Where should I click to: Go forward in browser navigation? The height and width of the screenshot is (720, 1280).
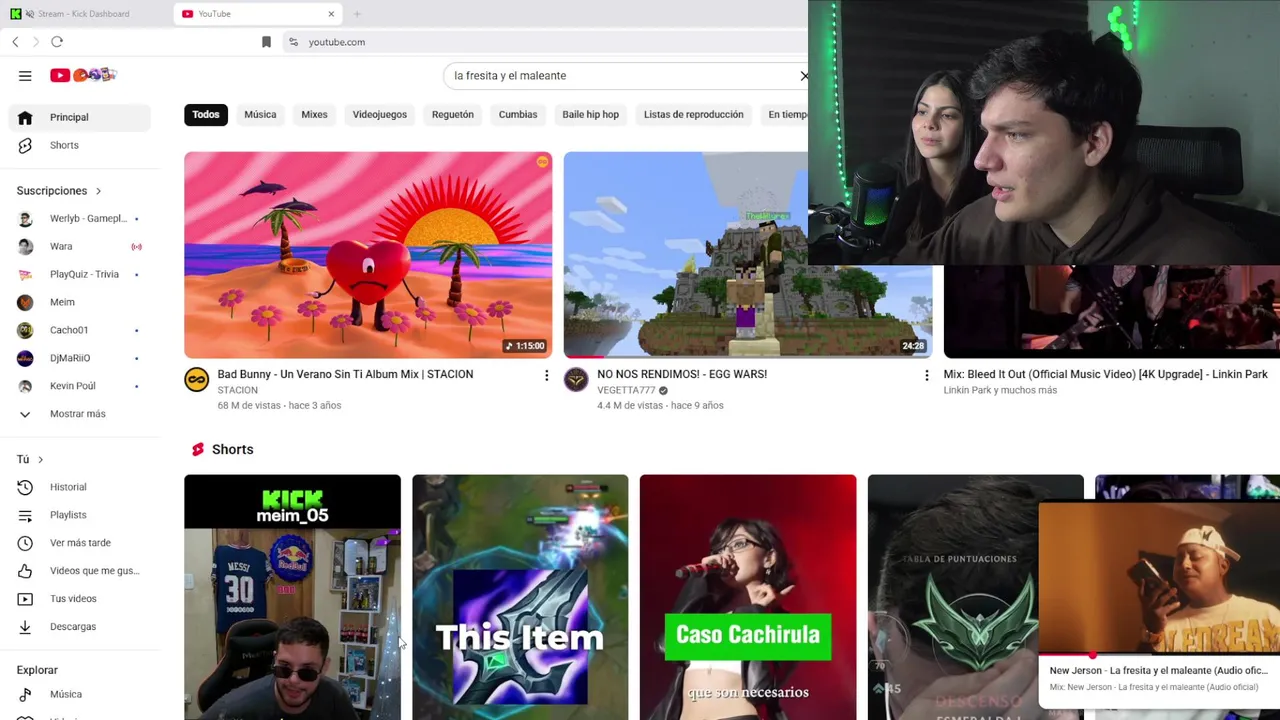tap(35, 42)
